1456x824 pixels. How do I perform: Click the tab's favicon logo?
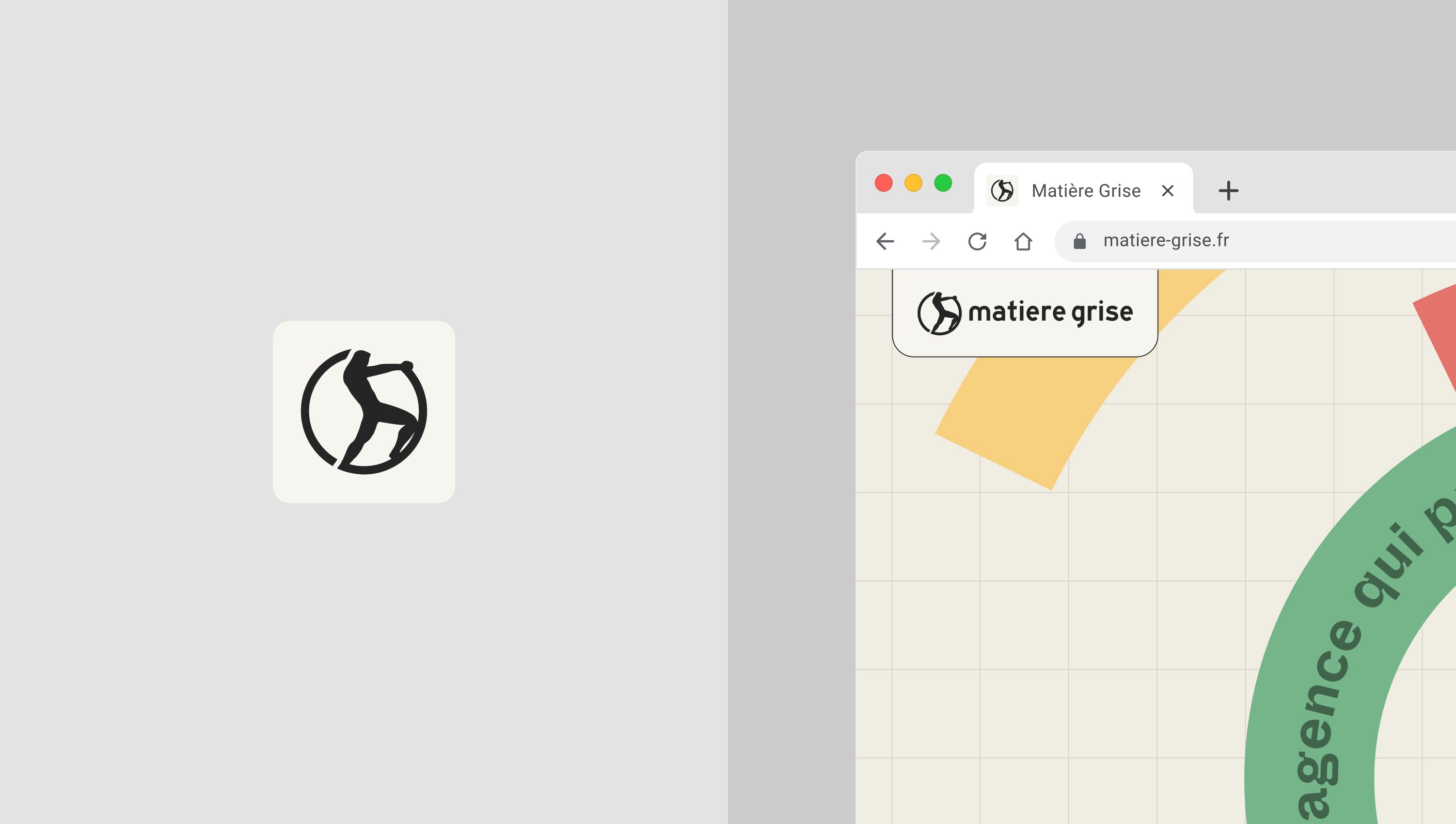pos(1002,191)
